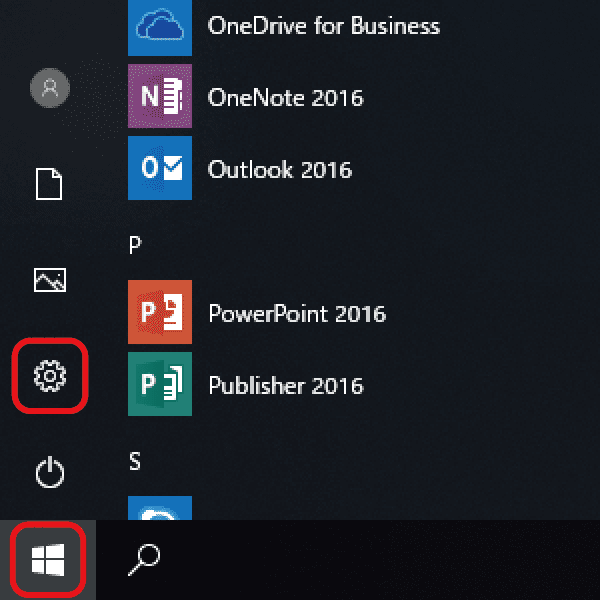
Task: Launch PowerPoint 2016 from its orange icon
Action: click(x=160, y=312)
